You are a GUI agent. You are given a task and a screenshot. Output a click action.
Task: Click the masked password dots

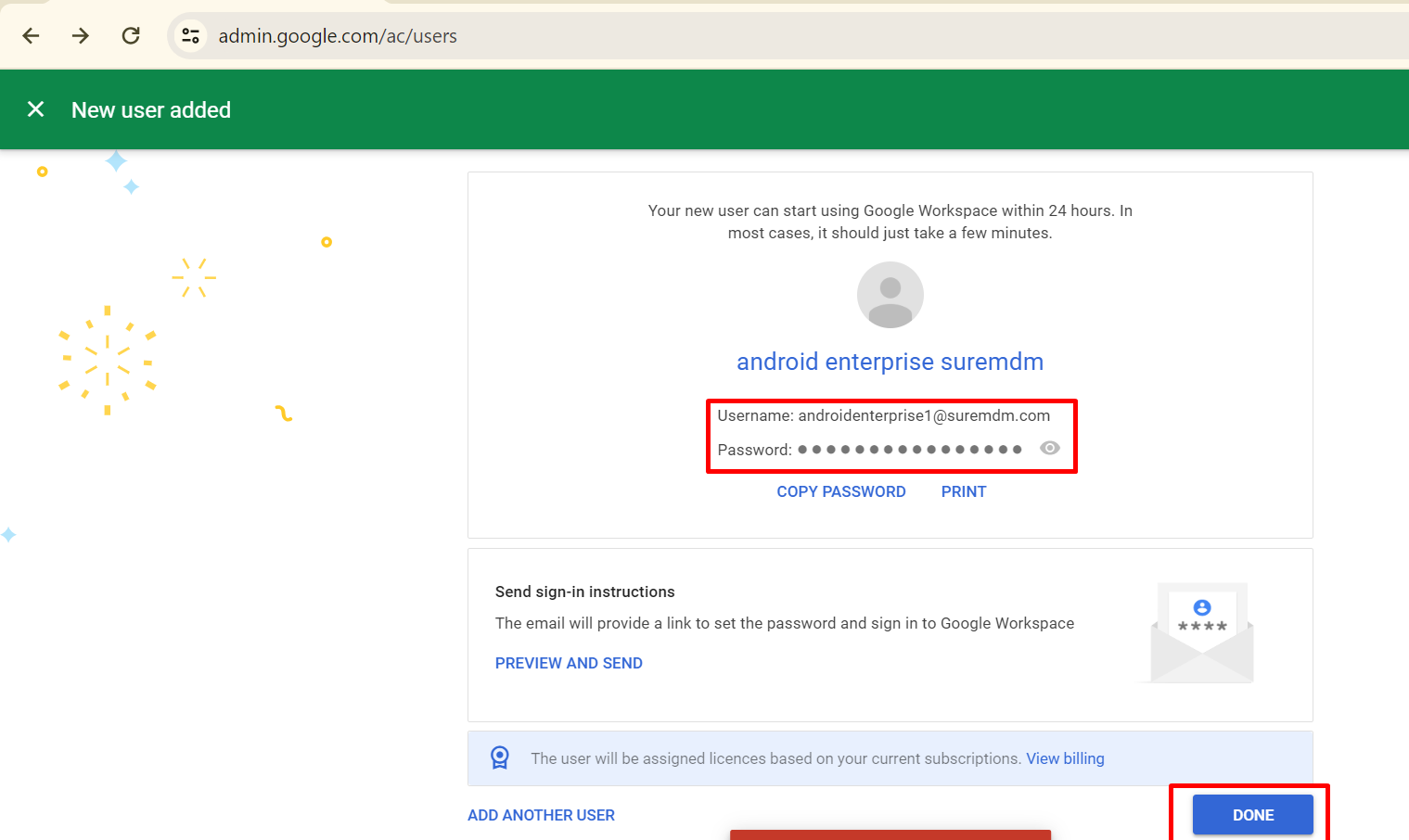point(910,450)
